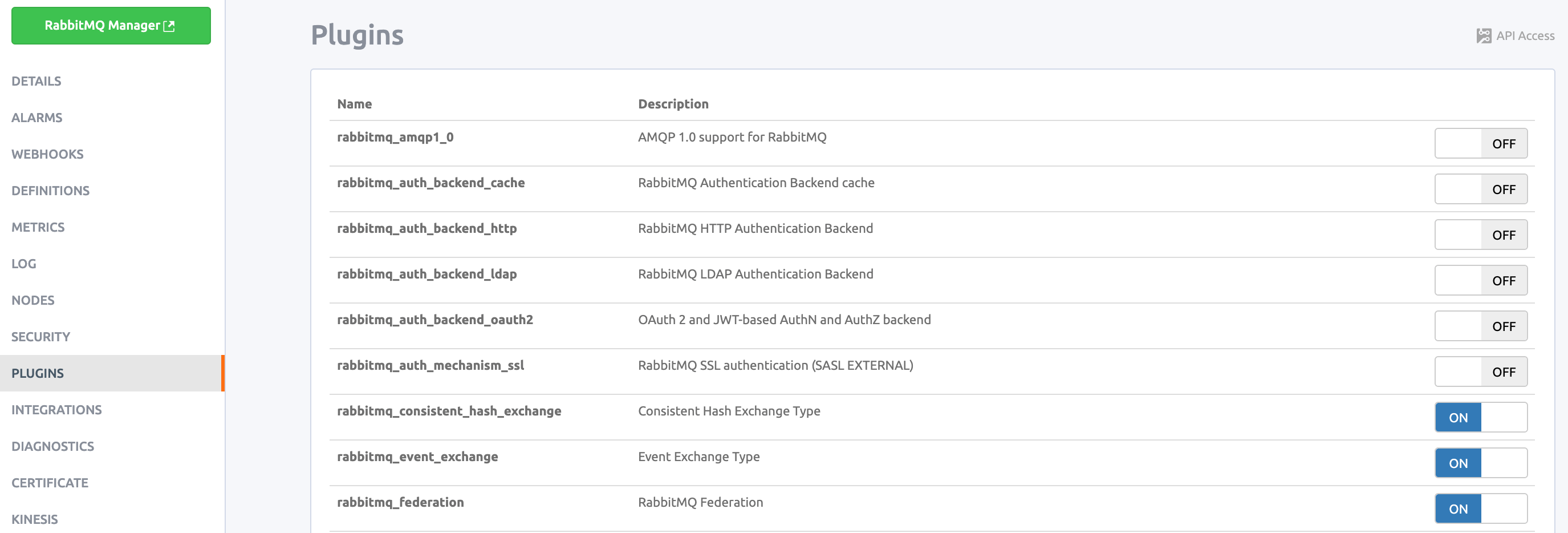Viewport: 1568px width, 533px height.
Task: Click the API Access icon
Action: 1484,36
